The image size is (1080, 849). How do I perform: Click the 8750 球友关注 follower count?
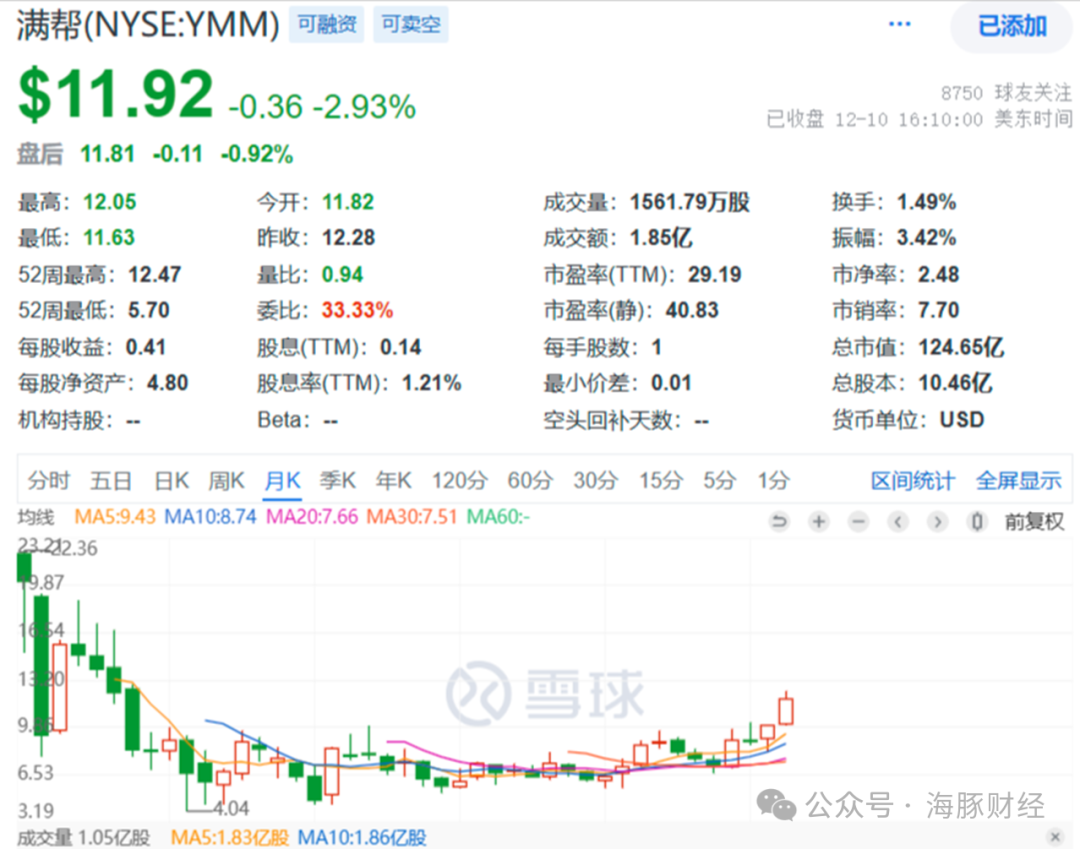(x=1006, y=92)
